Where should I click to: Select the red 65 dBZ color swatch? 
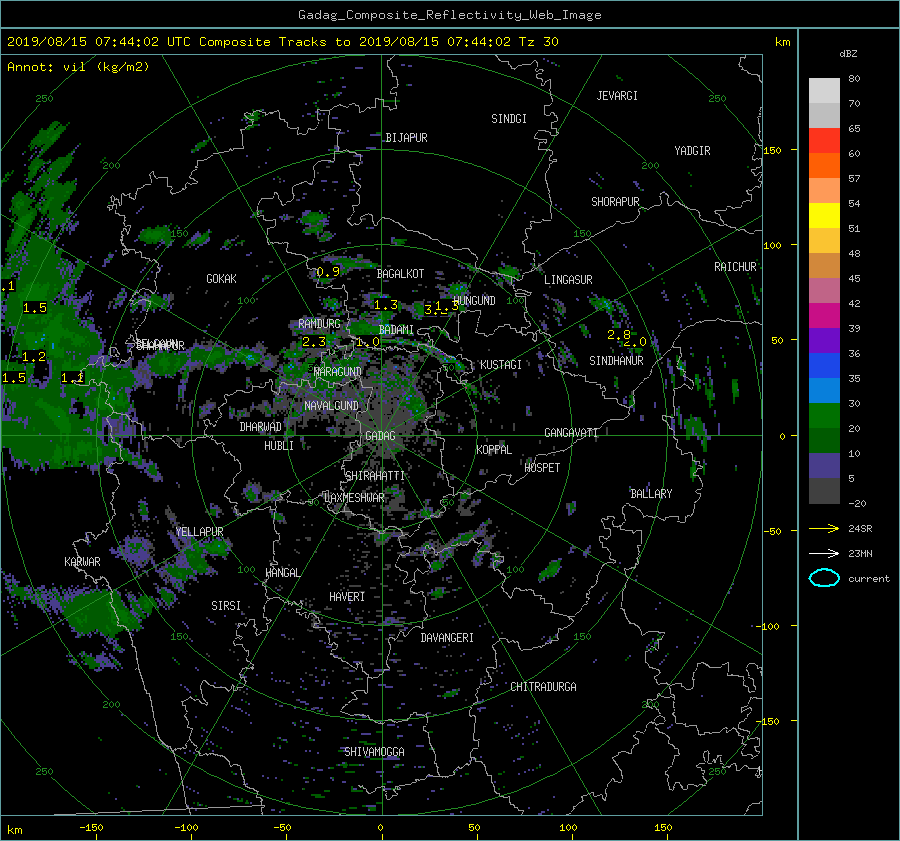(824, 141)
